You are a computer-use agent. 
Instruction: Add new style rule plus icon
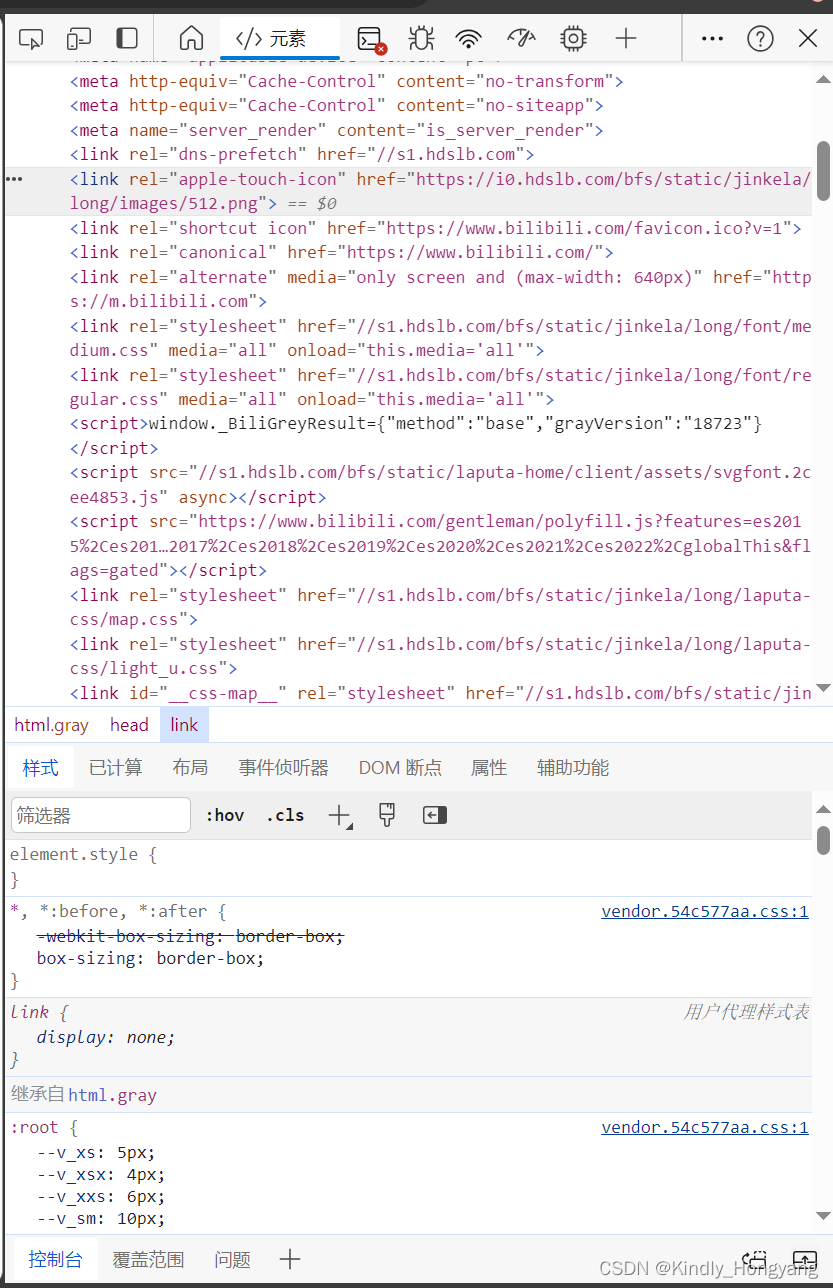click(340, 816)
